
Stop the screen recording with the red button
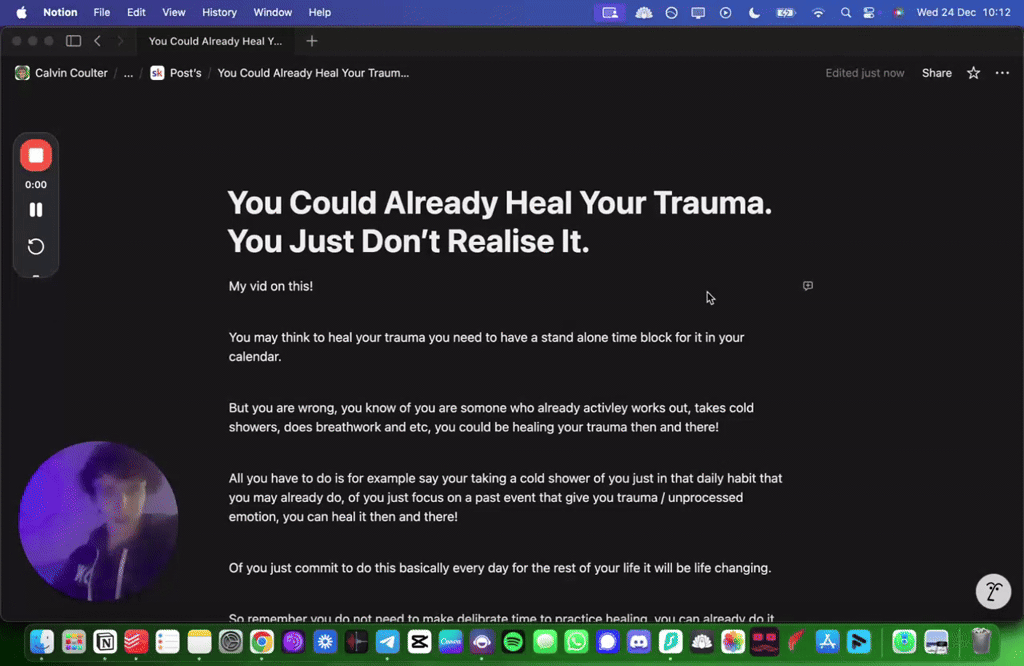pyautogui.click(x=35, y=155)
